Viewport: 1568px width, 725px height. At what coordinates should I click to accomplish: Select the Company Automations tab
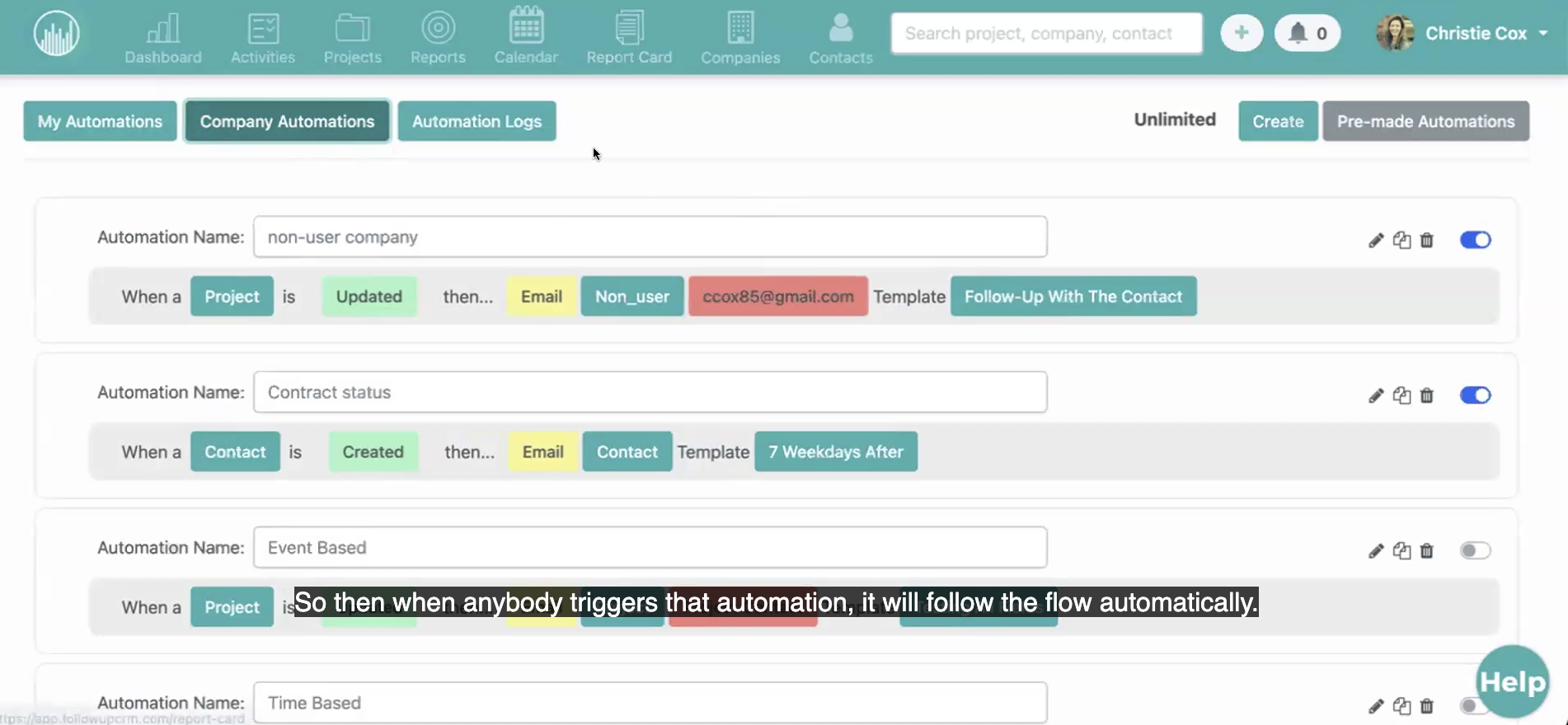coord(287,121)
